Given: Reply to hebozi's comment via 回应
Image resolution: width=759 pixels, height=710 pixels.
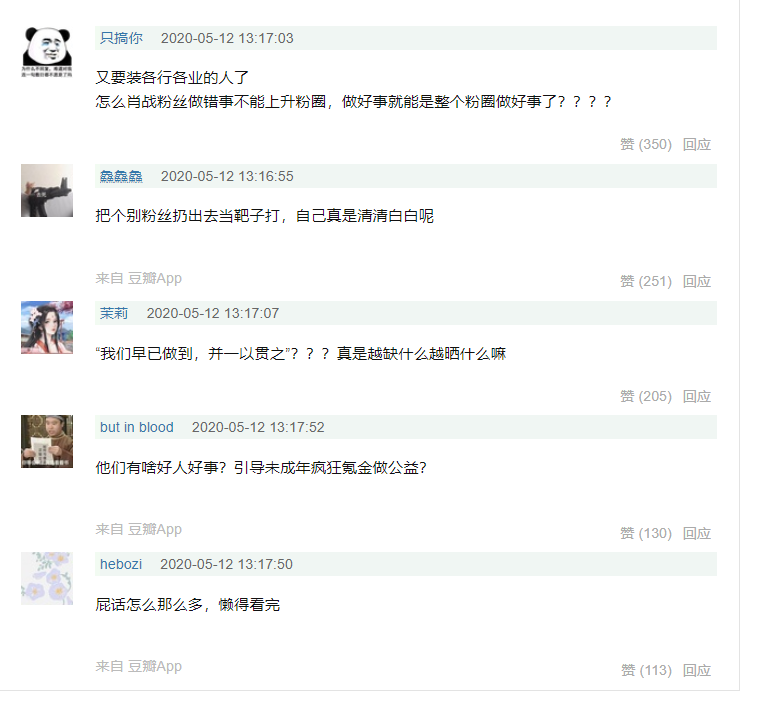Looking at the screenshot, I should point(697,670).
